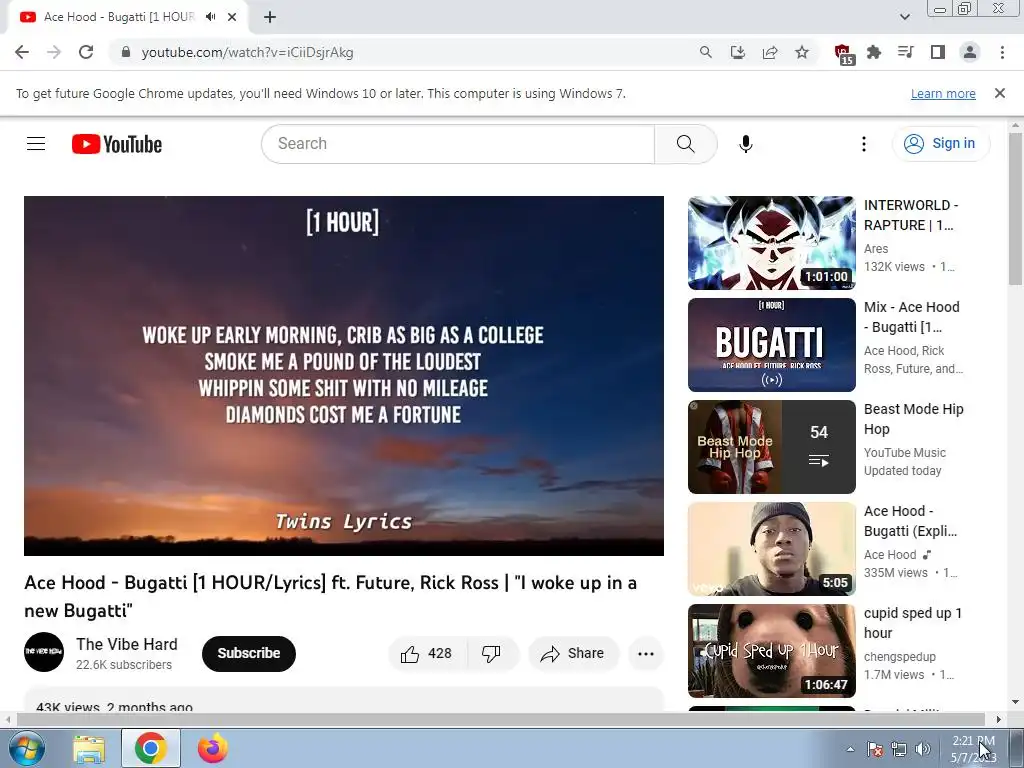Subscribe to The Vibe Hard
Viewport: 1024px width, 768px height.
[x=249, y=653]
